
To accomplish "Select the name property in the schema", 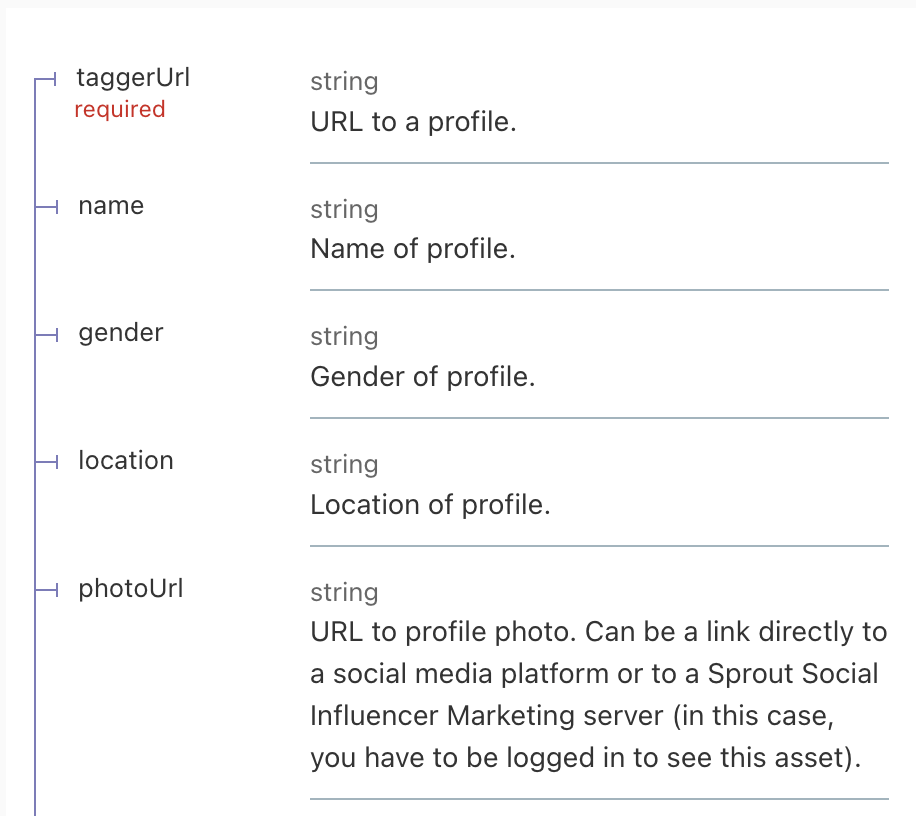I will click(111, 206).
